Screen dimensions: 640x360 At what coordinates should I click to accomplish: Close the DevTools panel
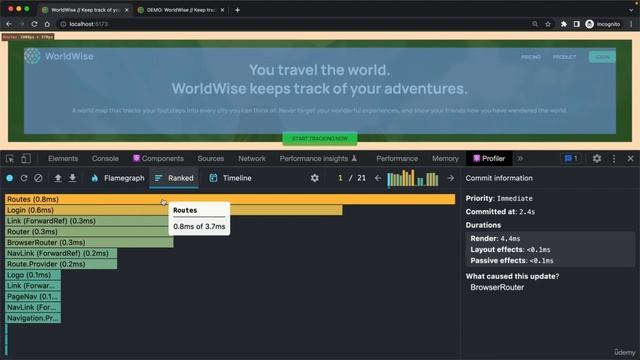[x=631, y=158]
